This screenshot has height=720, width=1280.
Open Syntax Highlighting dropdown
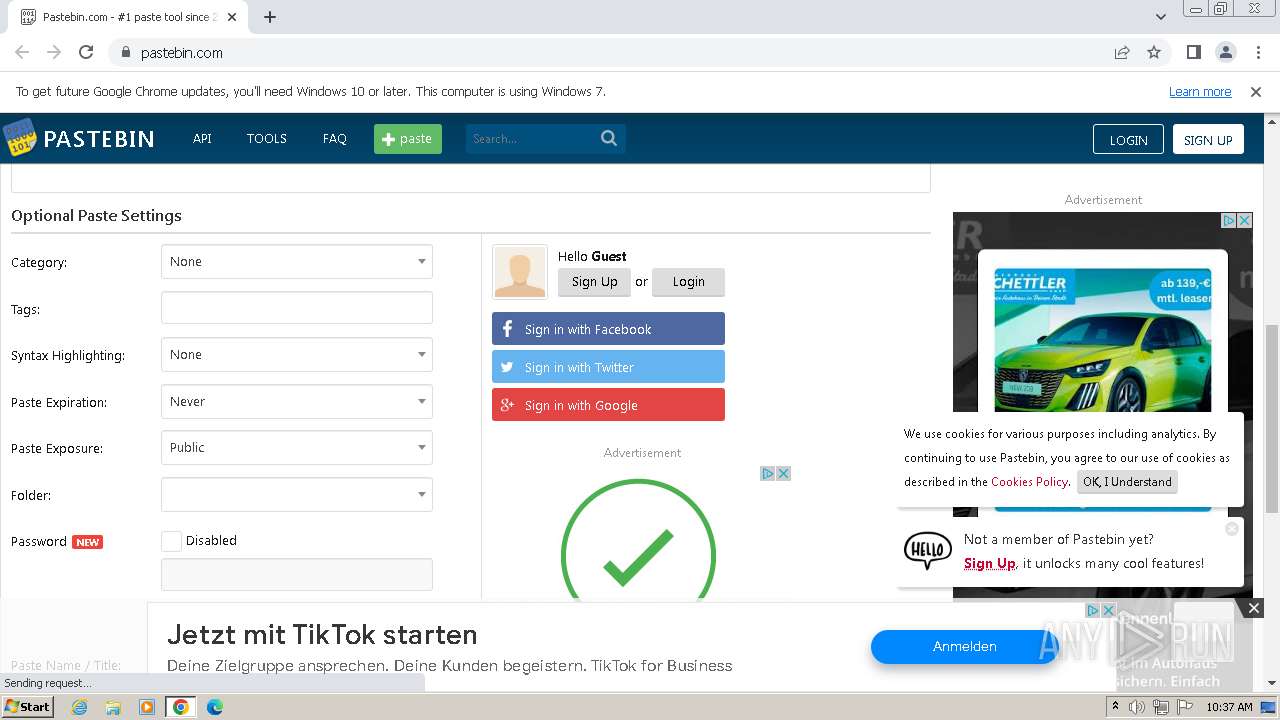coord(297,355)
